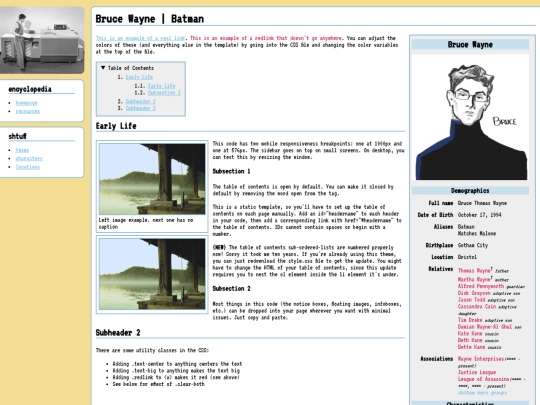
Task: Open contents entry 1.2 Subsection 2
Action: [x=164, y=93]
